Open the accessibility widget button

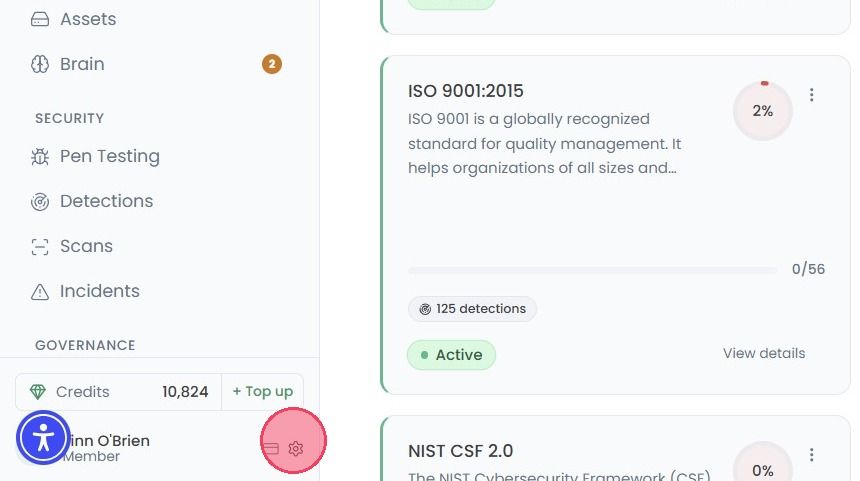pos(43,438)
